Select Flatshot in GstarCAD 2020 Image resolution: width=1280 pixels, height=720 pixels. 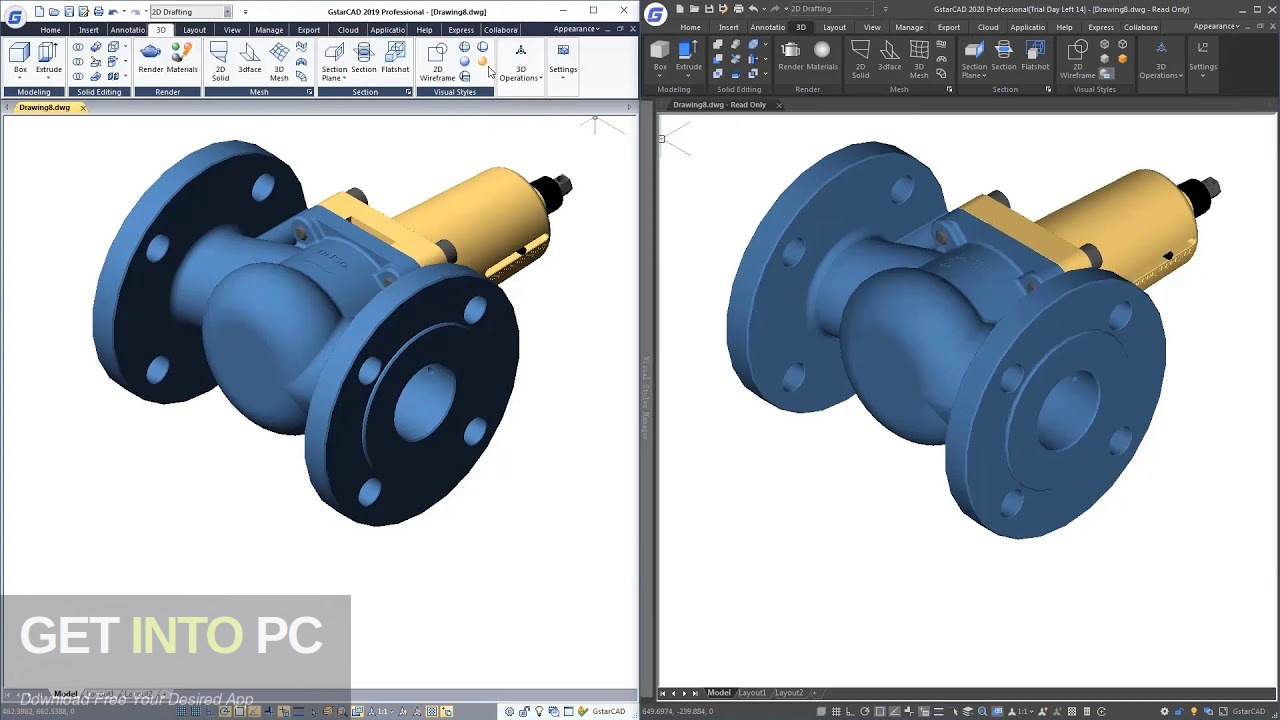pos(1035,56)
